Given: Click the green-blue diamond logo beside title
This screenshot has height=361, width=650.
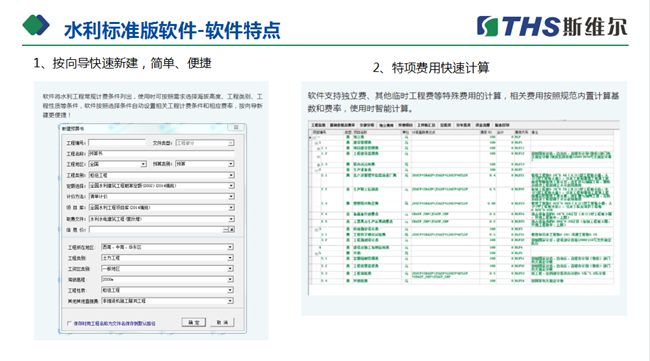Looking at the screenshot, I should coord(36,25).
